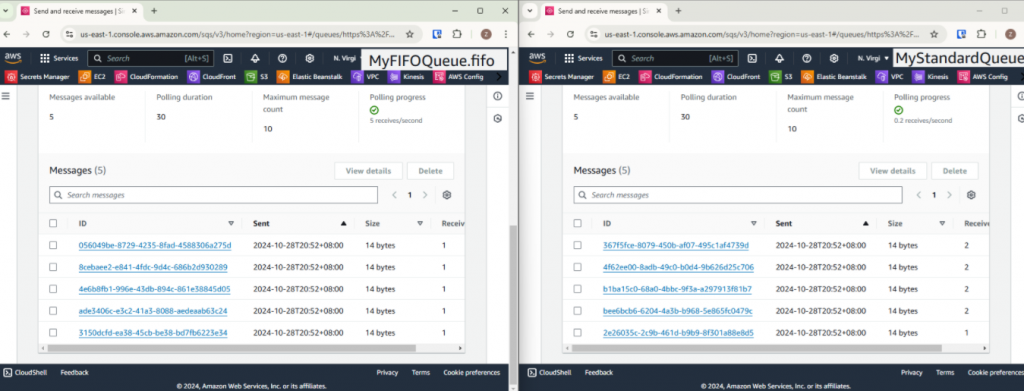Focus AWS search box in left window
Viewport: 1024px width, 391px height.
(150, 58)
